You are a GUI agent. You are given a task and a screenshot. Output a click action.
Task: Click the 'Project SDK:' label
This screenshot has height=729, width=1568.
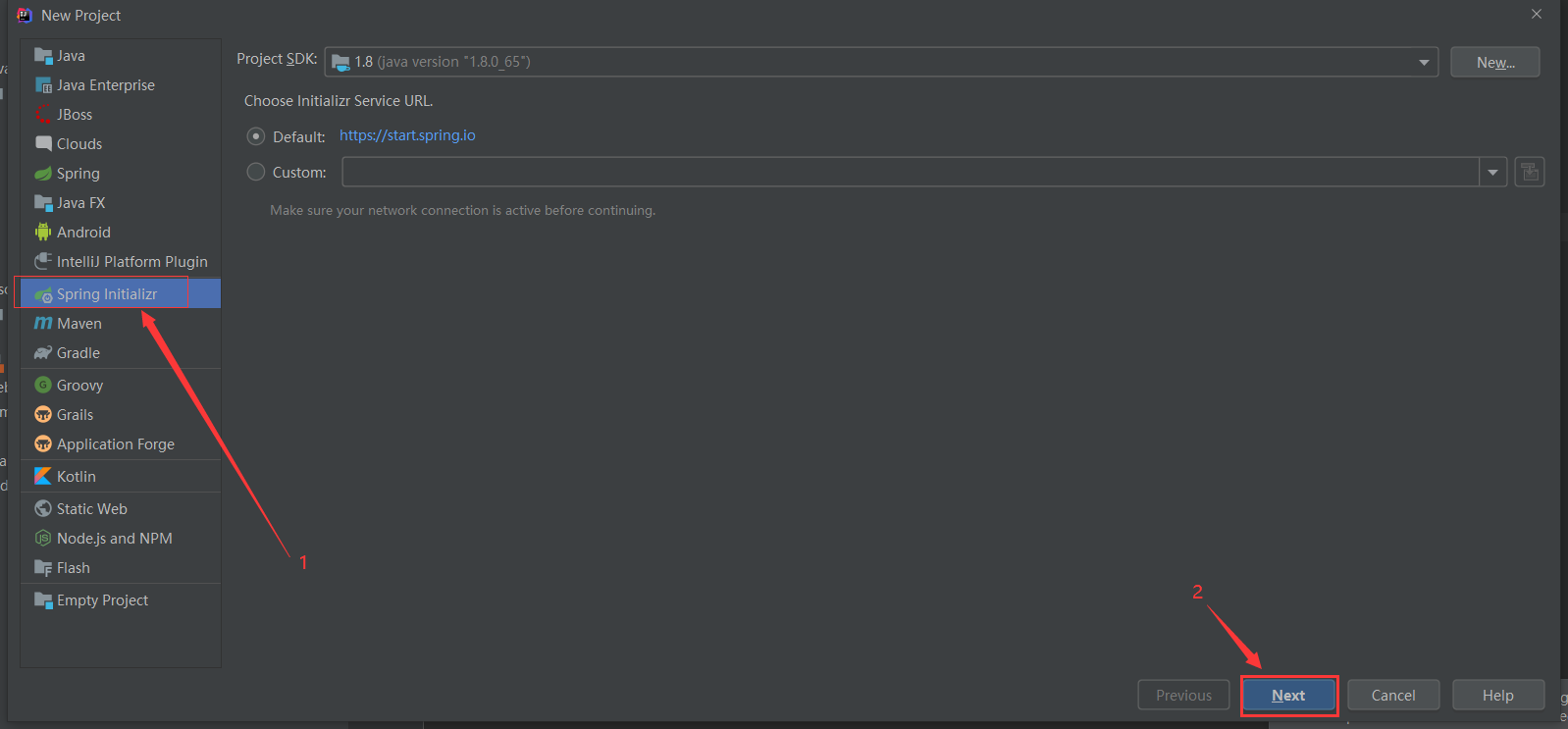click(277, 59)
